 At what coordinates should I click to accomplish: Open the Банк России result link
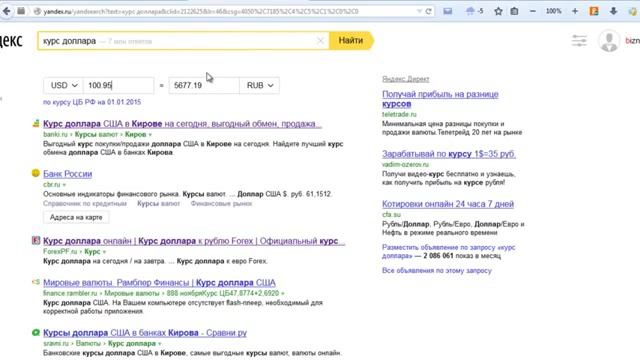67,174
